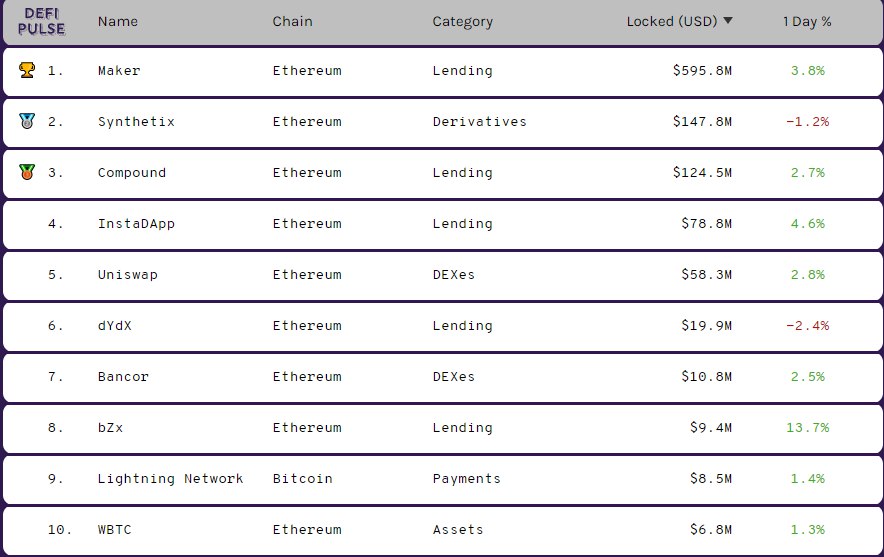Sort by the 1 Day % column header
884x557 pixels.
807,22
